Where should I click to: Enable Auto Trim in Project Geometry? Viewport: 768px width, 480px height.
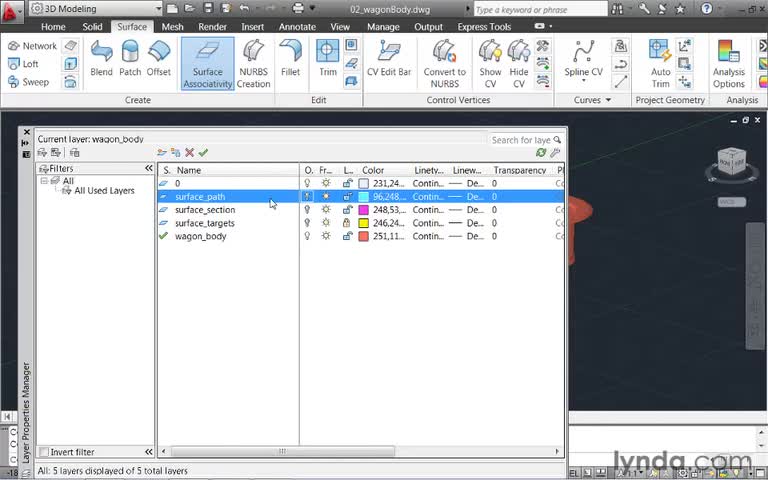point(660,64)
